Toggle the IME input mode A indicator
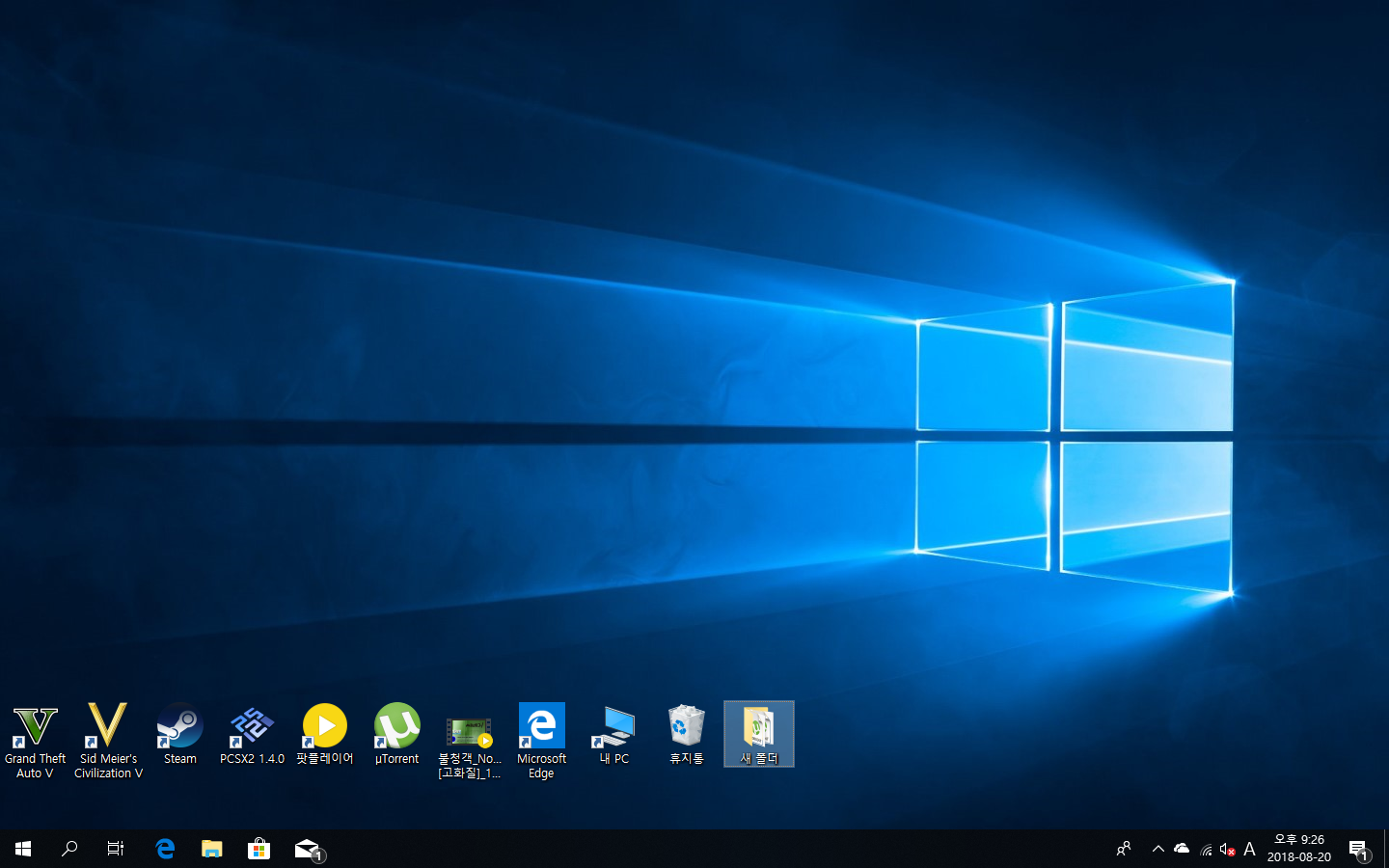 1250,849
